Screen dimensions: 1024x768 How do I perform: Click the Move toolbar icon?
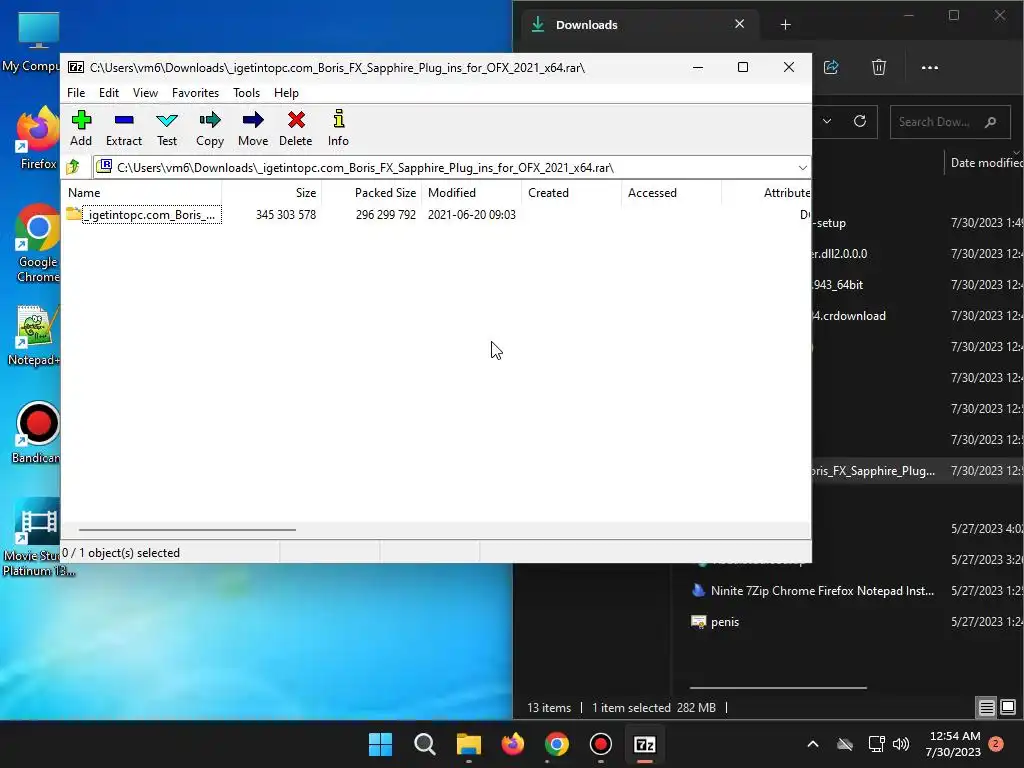pyautogui.click(x=253, y=128)
